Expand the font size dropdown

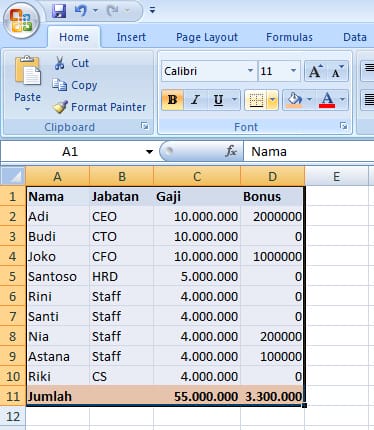pyautogui.click(x=293, y=71)
